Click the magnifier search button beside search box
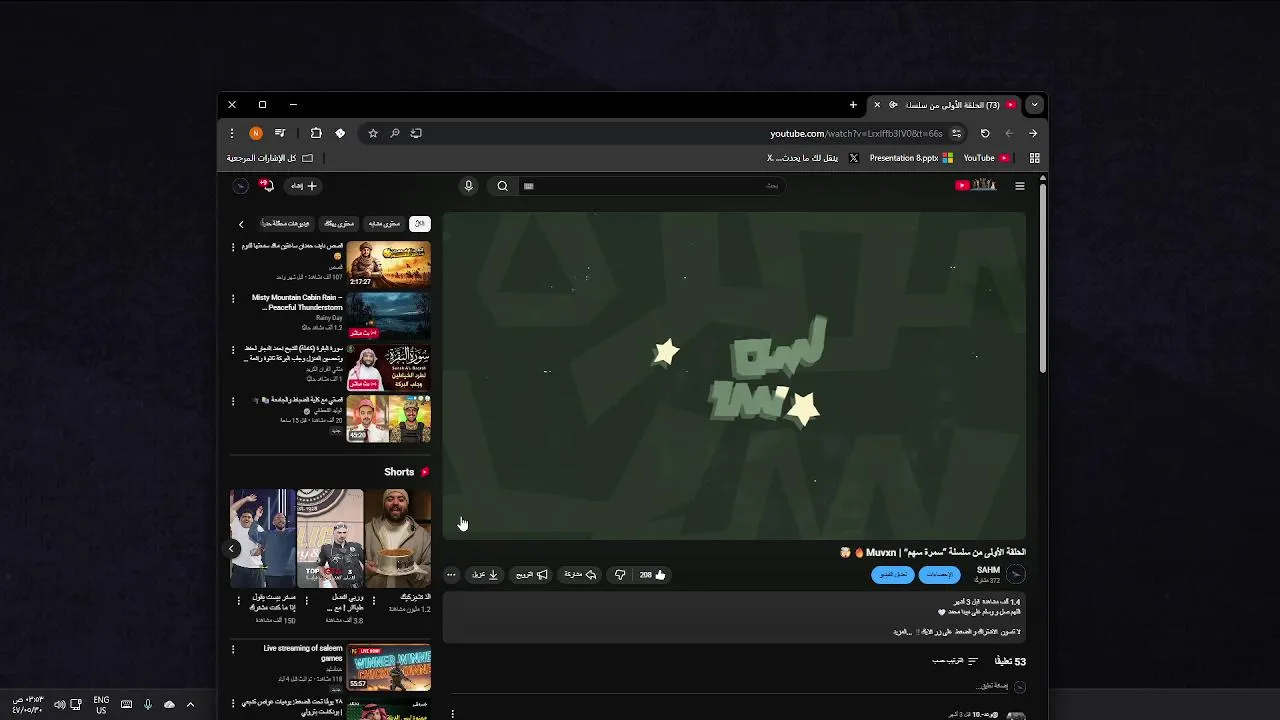The image size is (1280, 720). click(x=503, y=186)
